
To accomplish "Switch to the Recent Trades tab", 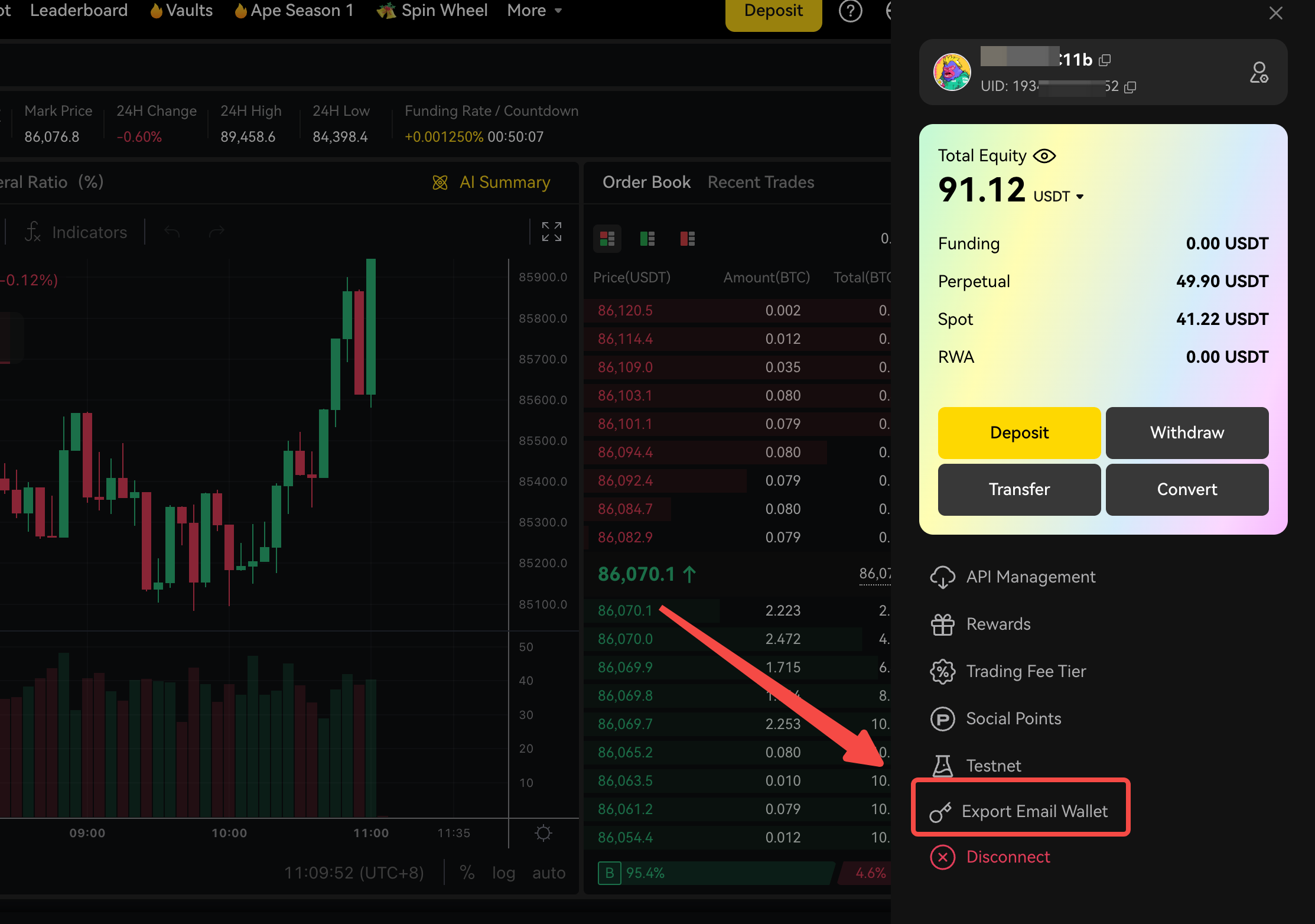I will pyautogui.click(x=760, y=182).
